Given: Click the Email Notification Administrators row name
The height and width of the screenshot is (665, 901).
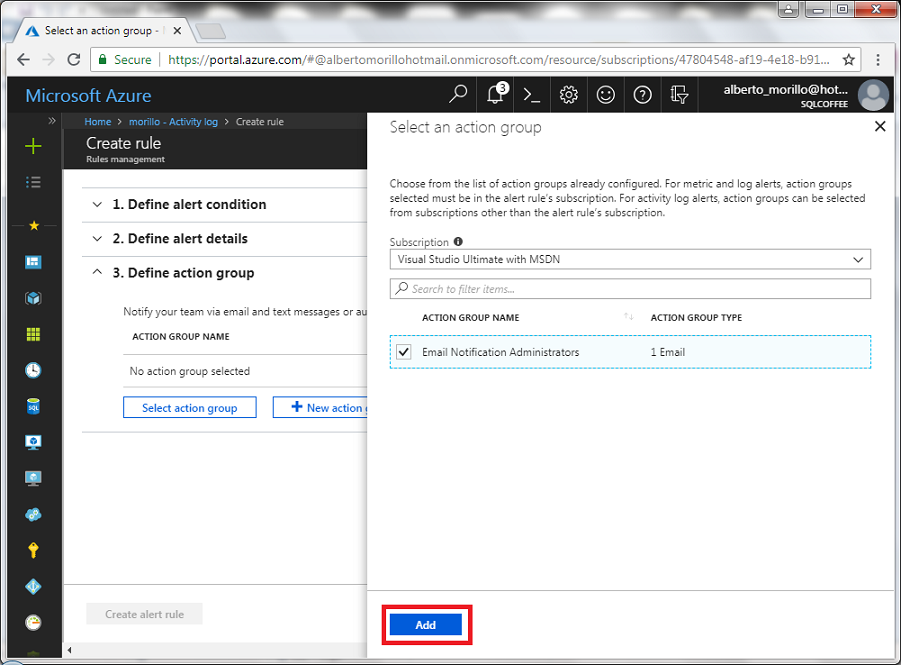Looking at the screenshot, I should pyautogui.click(x=500, y=352).
